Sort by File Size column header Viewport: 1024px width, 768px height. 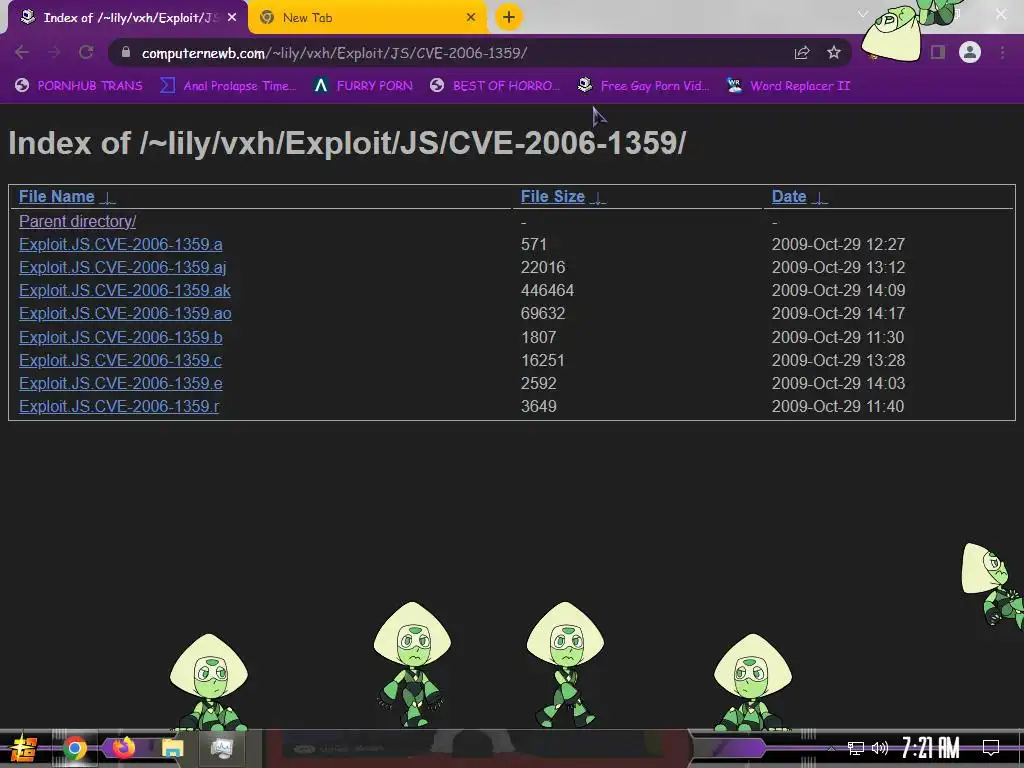click(552, 197)
